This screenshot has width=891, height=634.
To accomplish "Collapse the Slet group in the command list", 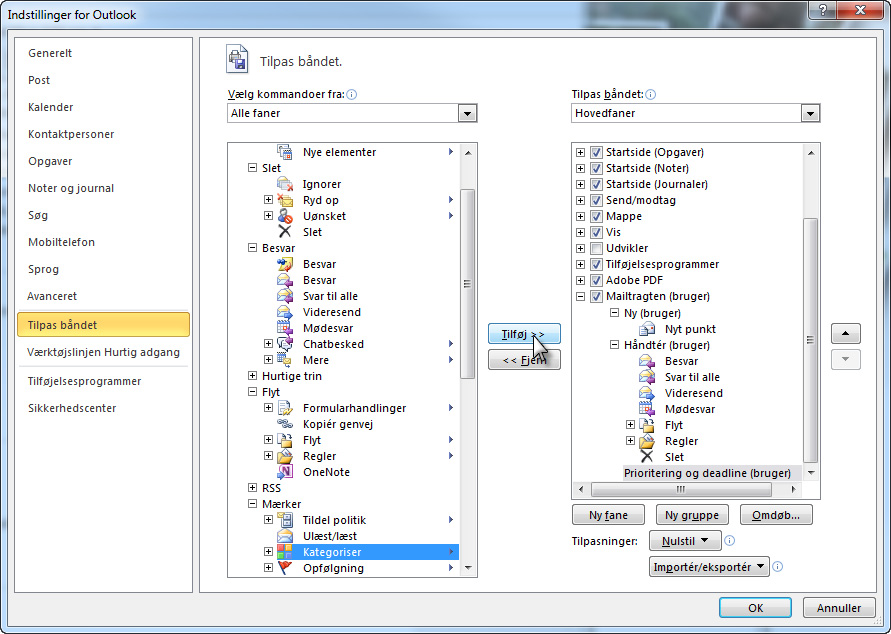I will 252,168.
